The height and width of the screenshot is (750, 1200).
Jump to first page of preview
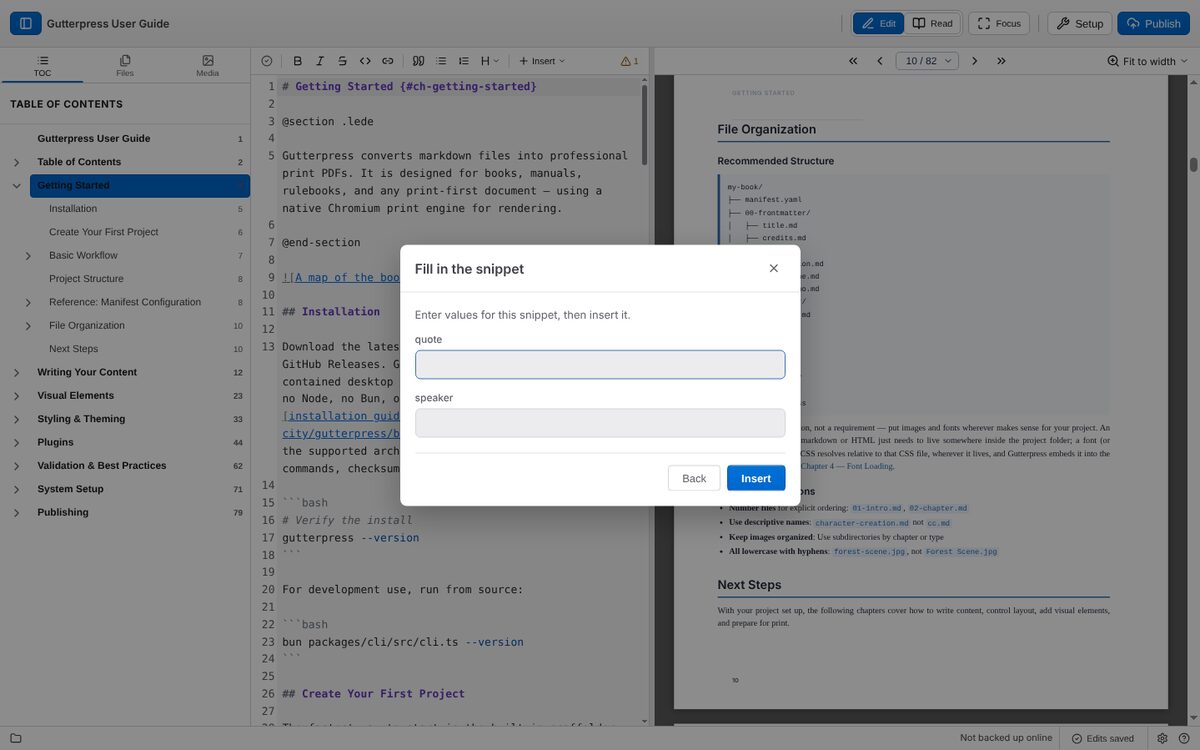pos(853,61)
